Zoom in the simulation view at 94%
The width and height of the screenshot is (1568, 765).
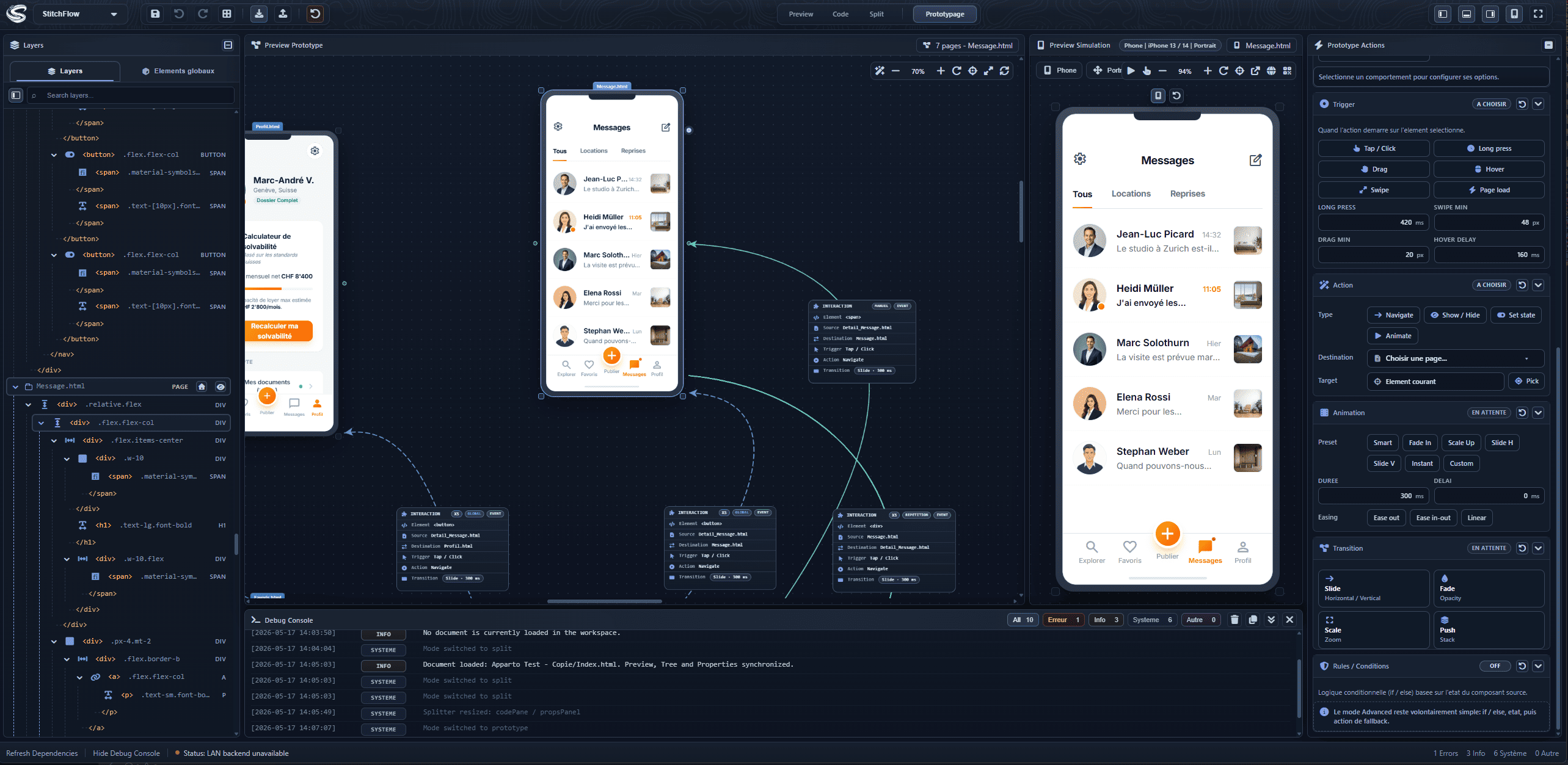click(1208, 71)
